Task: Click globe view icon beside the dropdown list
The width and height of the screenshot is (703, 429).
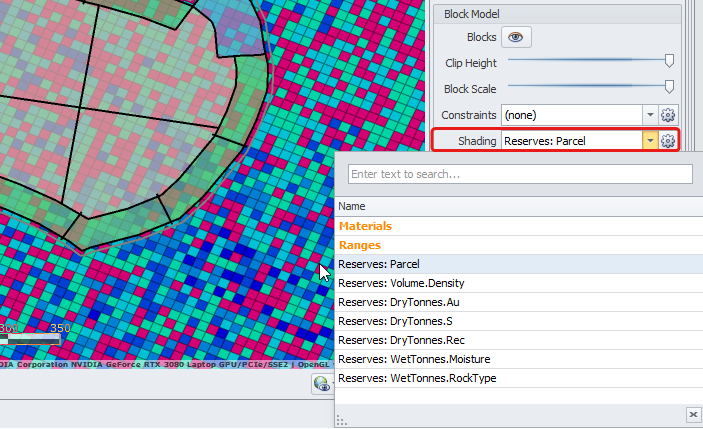Action: (x=322, y=382)
